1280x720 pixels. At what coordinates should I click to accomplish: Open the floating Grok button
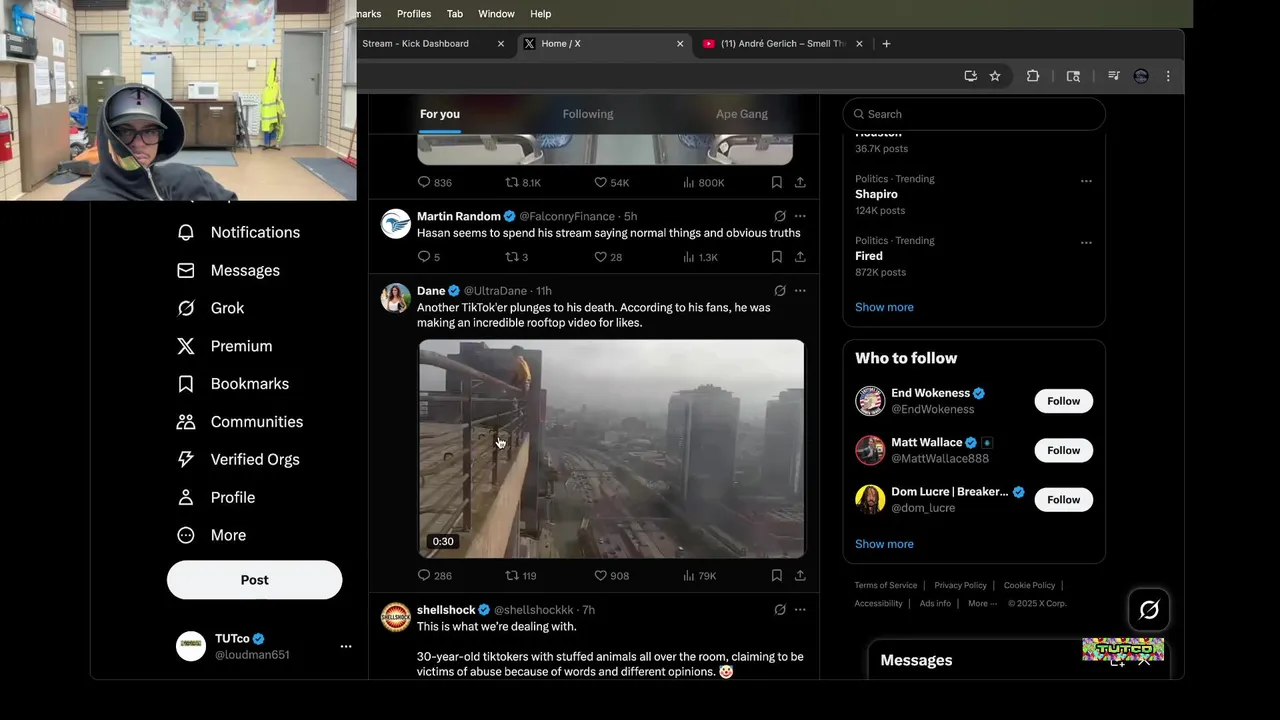point(1149,610)
